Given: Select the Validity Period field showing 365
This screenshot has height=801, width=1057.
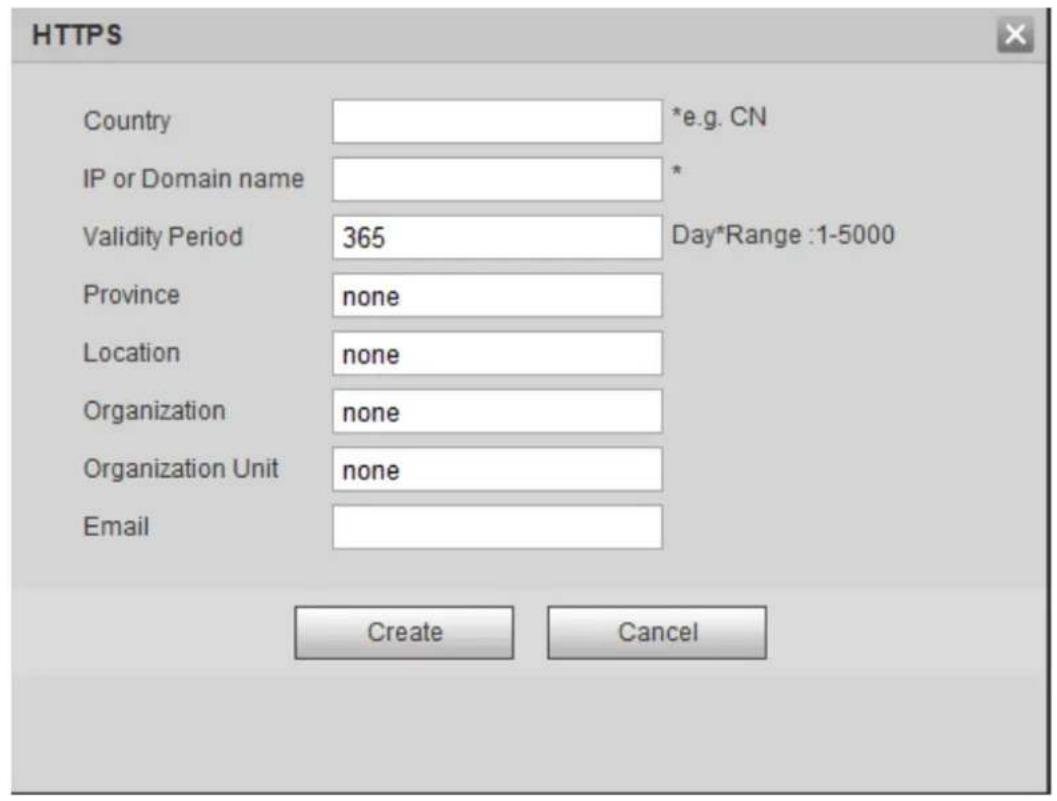Looking at the screenshot, I should [497, 237].
